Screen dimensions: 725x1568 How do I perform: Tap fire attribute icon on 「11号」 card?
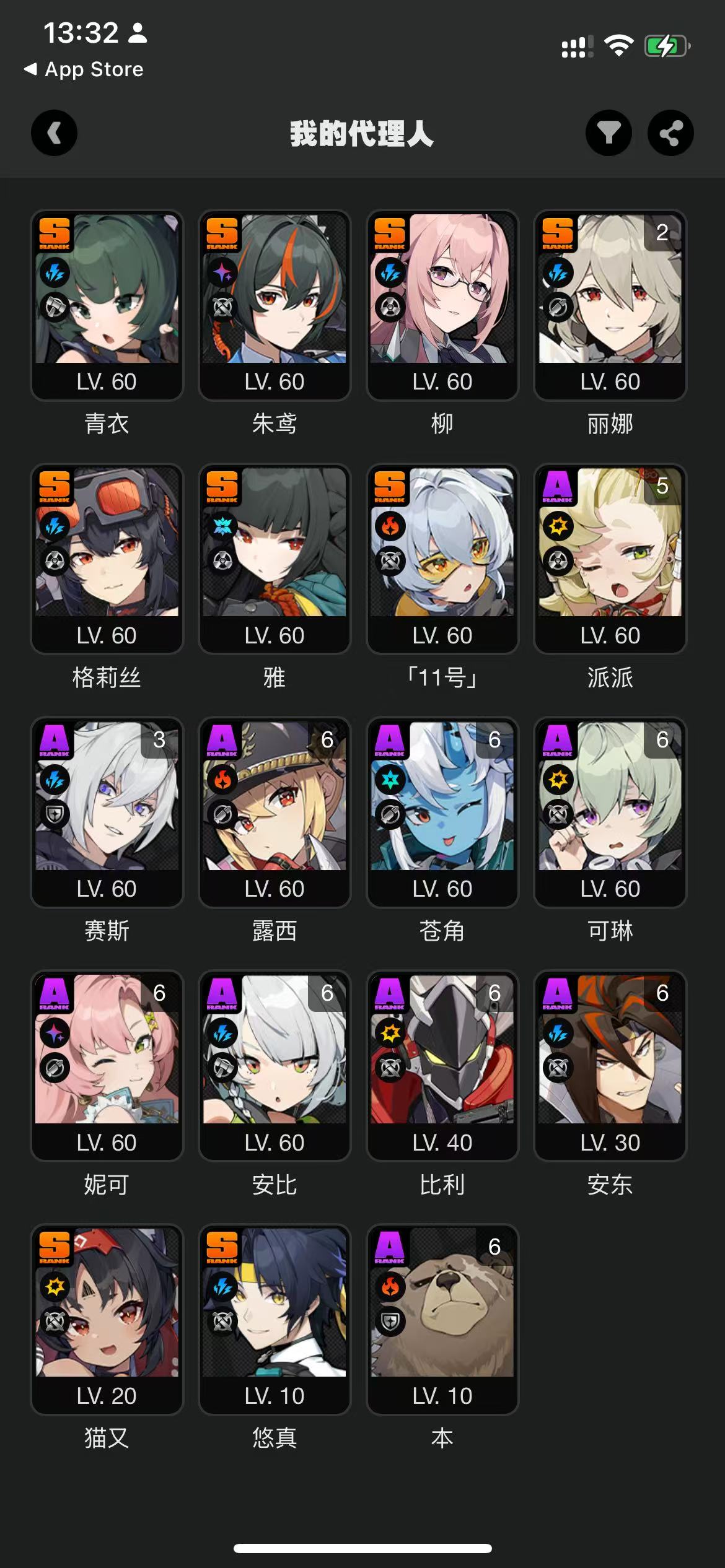point(390,526)
